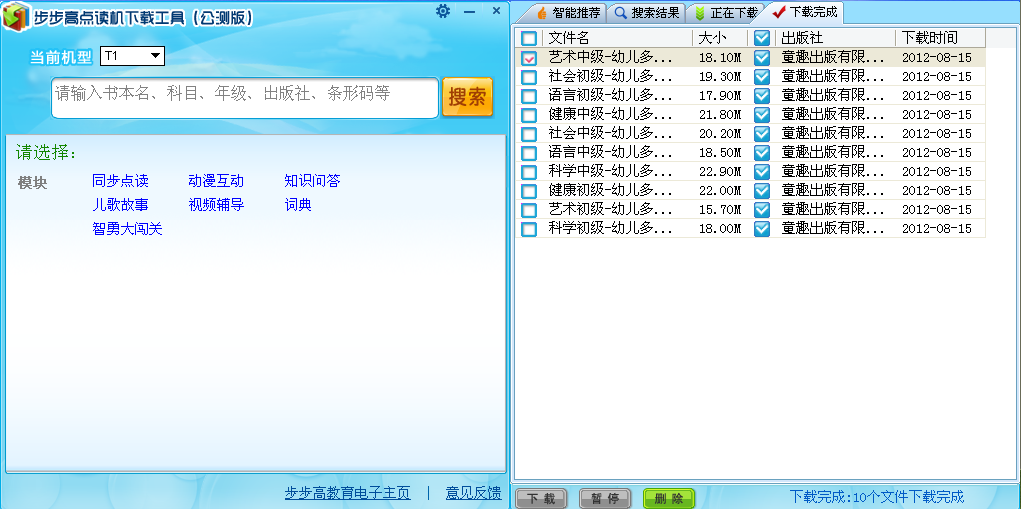Image resolution: width=1021 pixels, height=509 pixels.
Task: Check the 健康中级 row checkbox
Action: (529, 115)
